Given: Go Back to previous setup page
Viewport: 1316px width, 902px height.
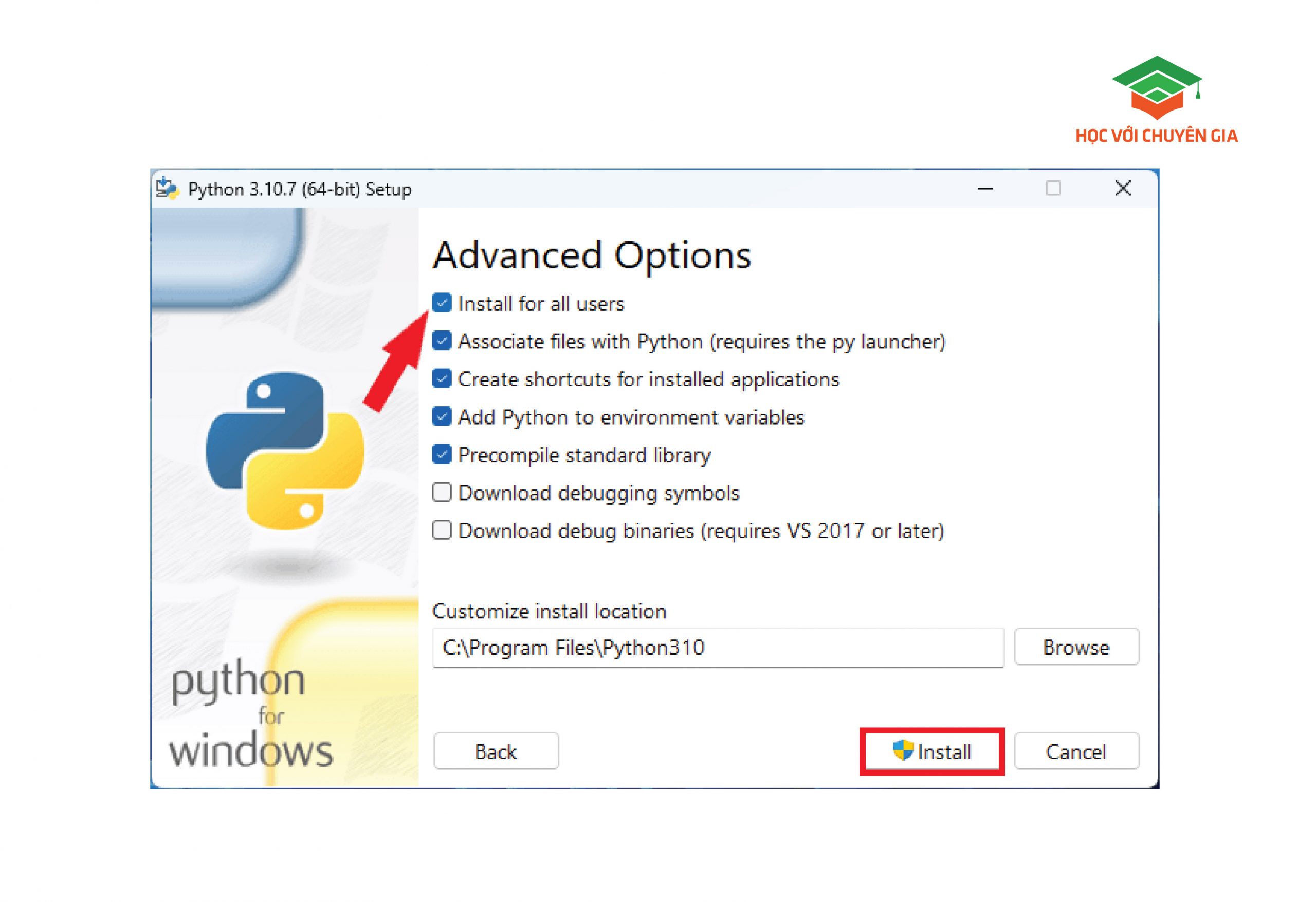Looking at the screenshot, I should tap(496, 751).
